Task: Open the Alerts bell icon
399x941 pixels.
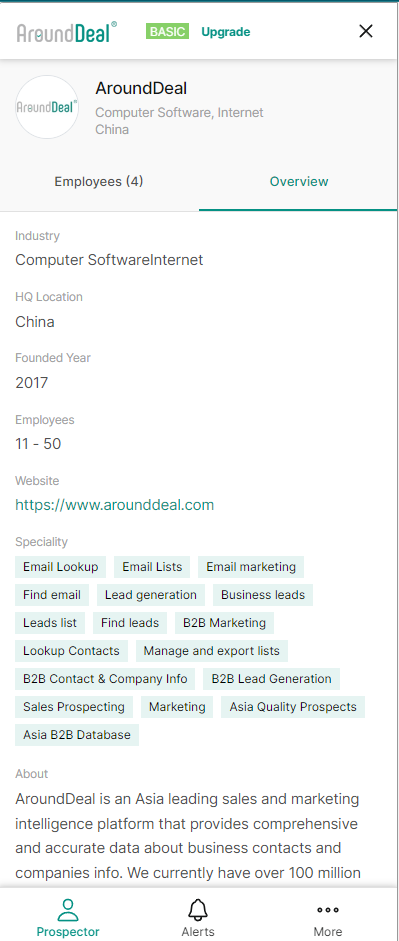Action: tap(198, 910)
